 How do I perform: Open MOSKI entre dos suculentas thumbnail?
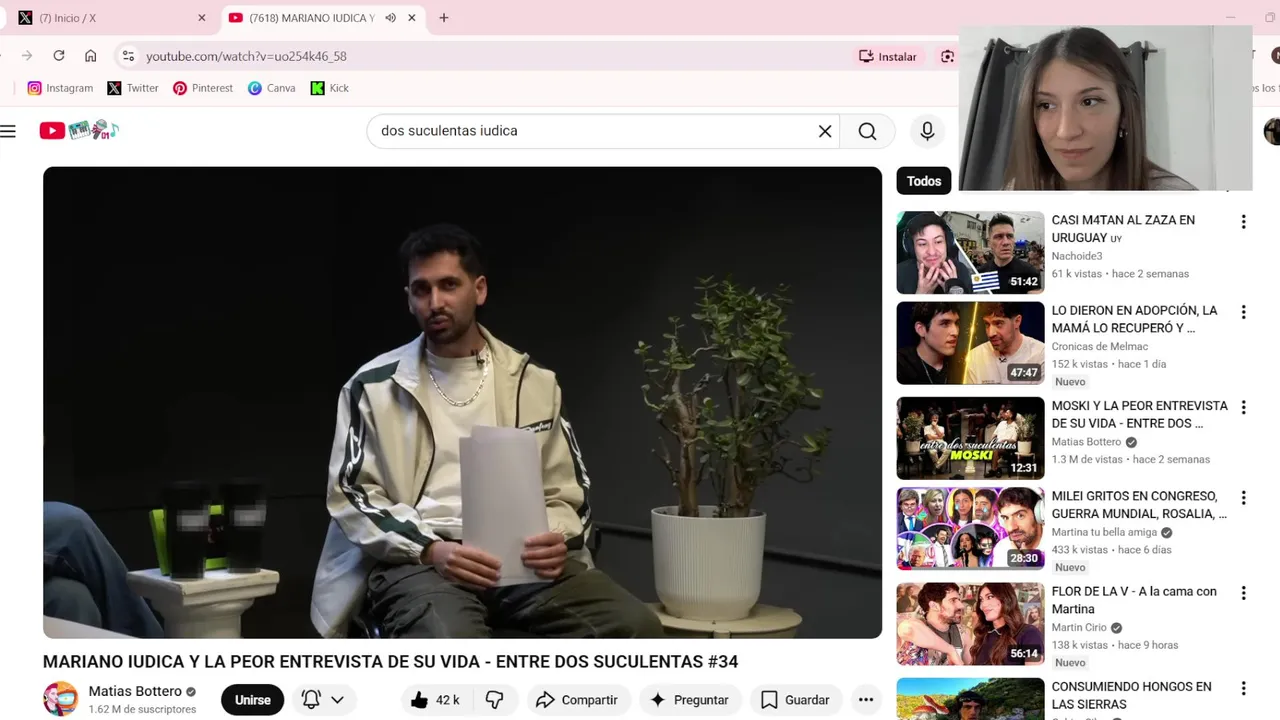pyautogui.click(x=970, y=438)
